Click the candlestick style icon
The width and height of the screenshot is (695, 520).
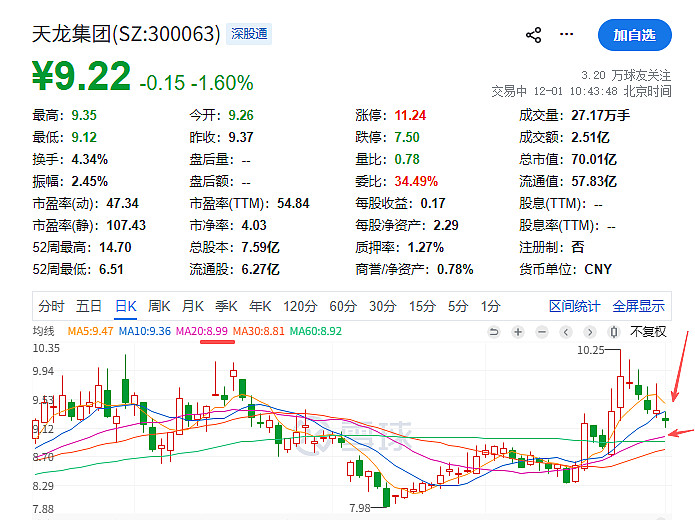[x=614, y=332]
